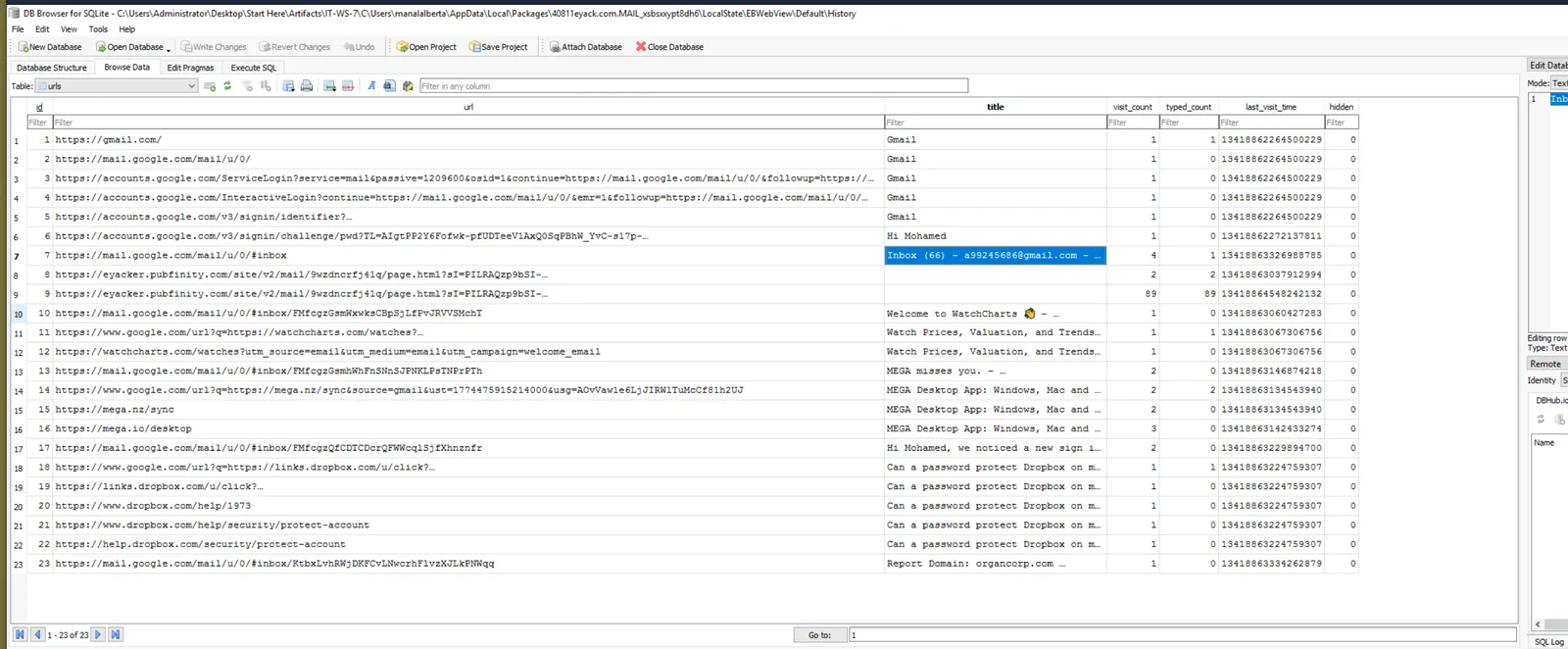Switch to the Database Structure tab
Screen dimensions: 1568x649
(52, 68)
